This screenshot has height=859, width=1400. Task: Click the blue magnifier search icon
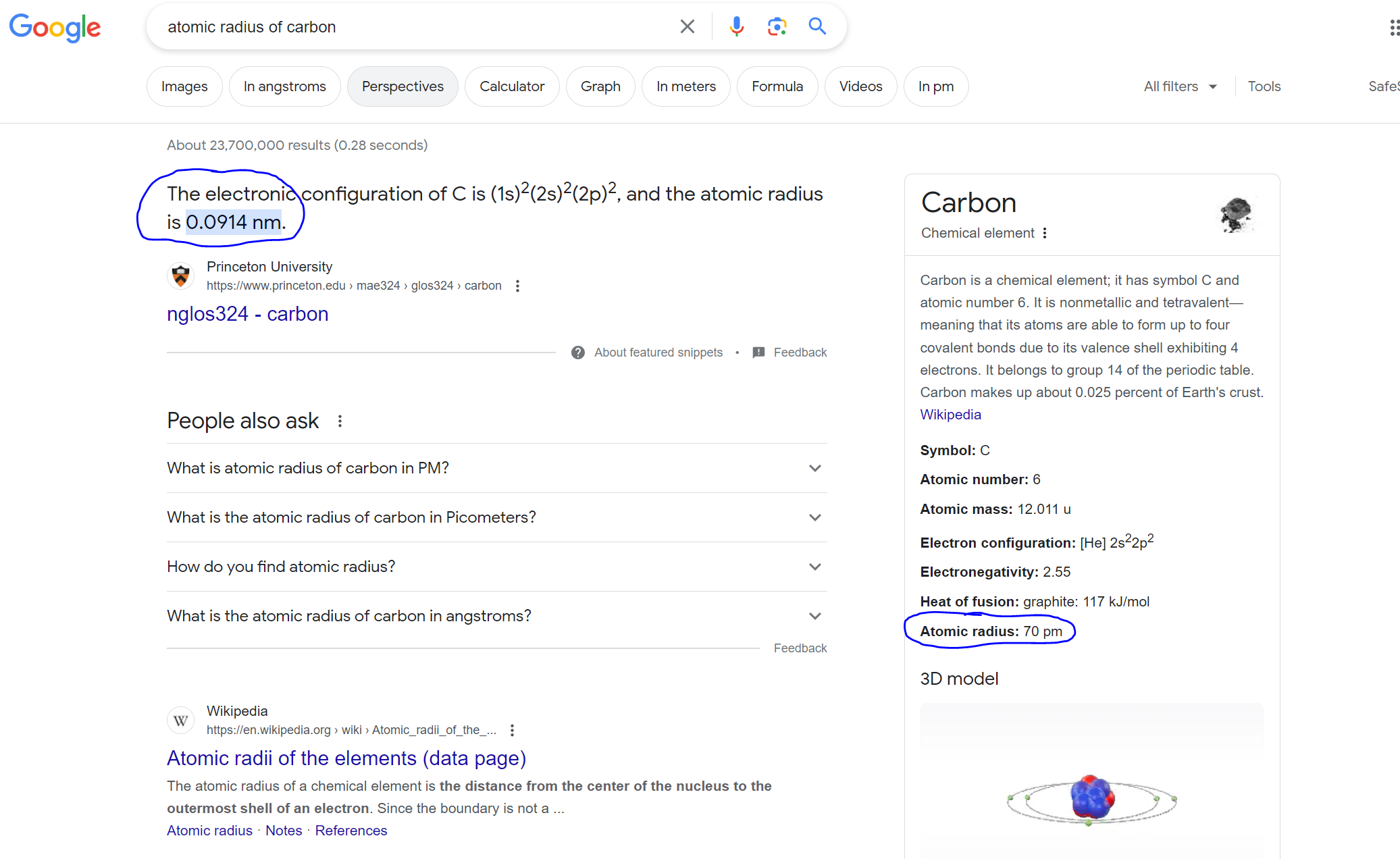817,27
